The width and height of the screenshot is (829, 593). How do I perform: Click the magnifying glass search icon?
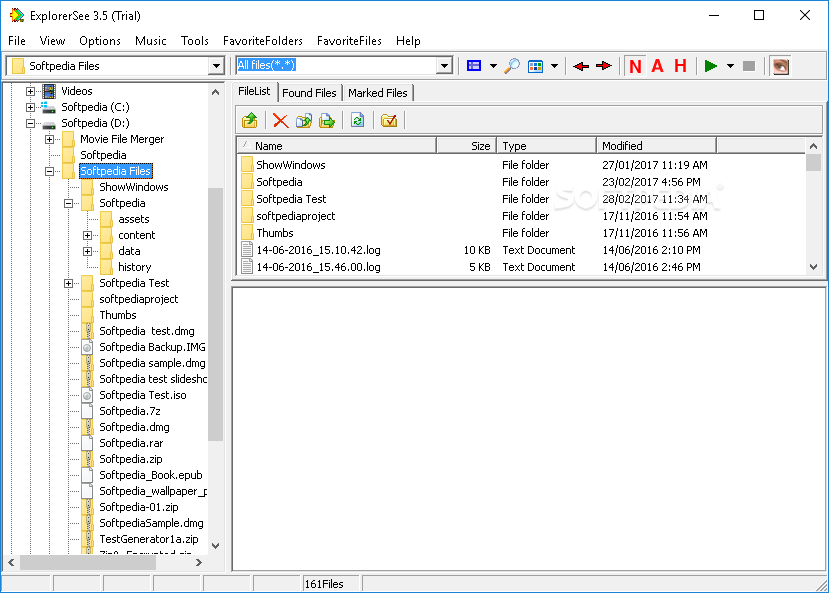click(x=512, y=66)
